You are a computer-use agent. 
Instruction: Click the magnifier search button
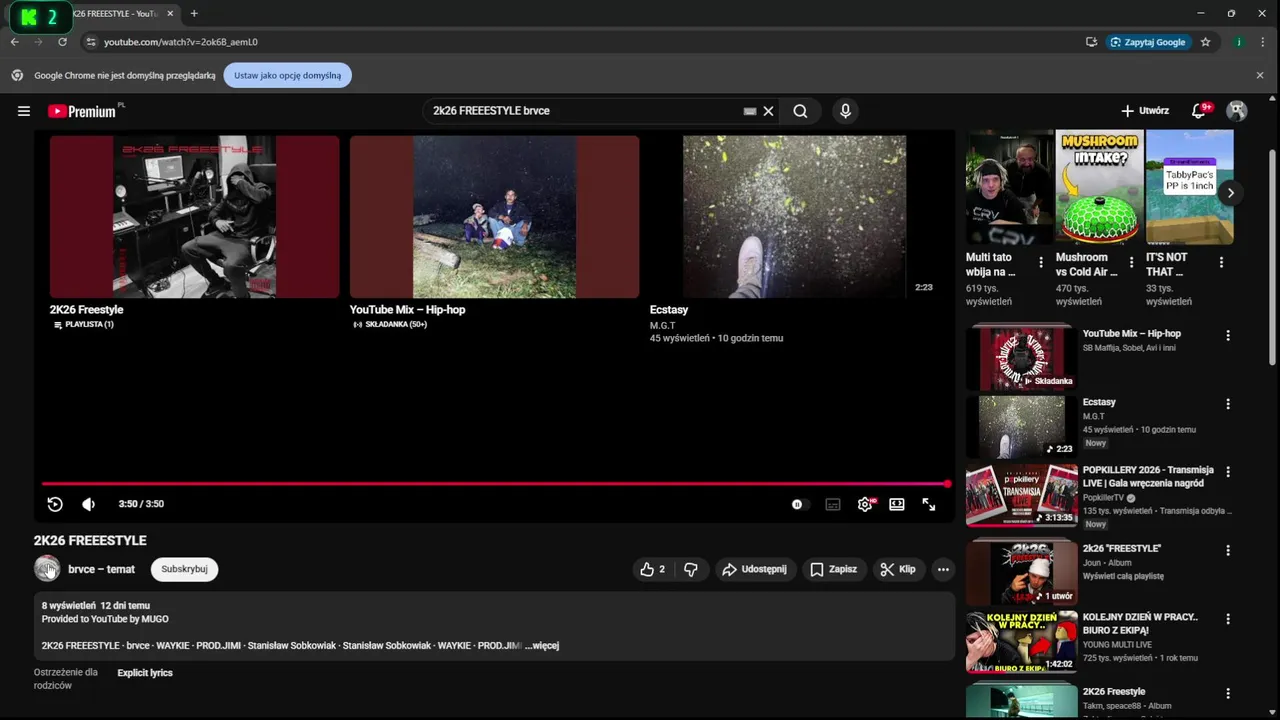(800, 111)
